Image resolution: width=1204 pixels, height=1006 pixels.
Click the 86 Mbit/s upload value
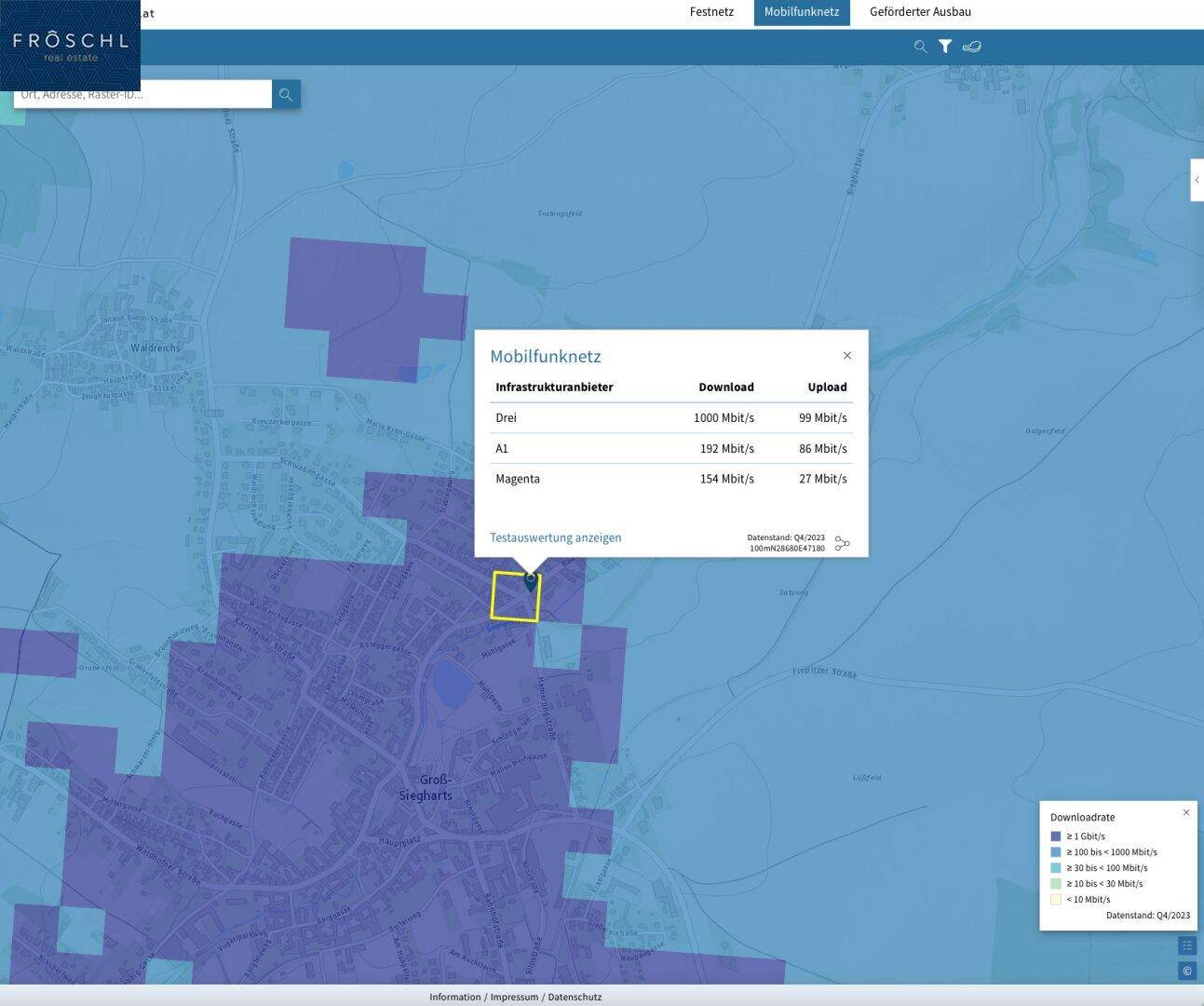(x=823, y=448)
